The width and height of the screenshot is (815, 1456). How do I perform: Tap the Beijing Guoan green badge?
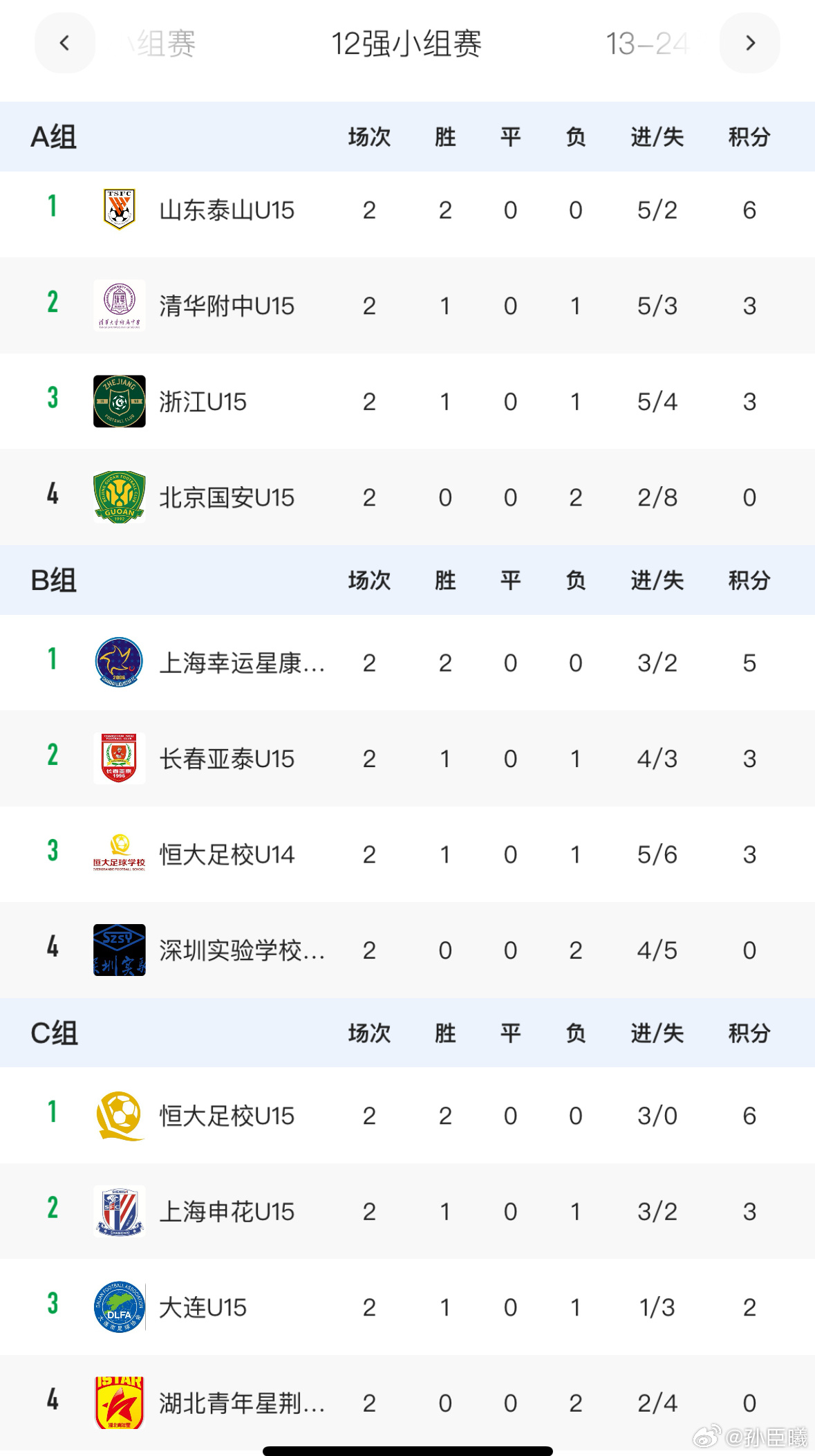120,497
